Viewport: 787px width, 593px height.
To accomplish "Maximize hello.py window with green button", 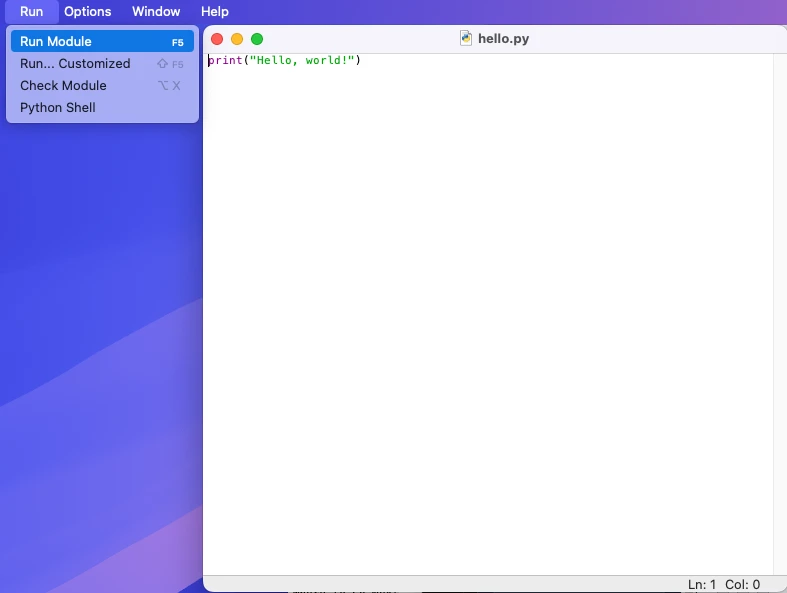I will [x=257, y=39].
